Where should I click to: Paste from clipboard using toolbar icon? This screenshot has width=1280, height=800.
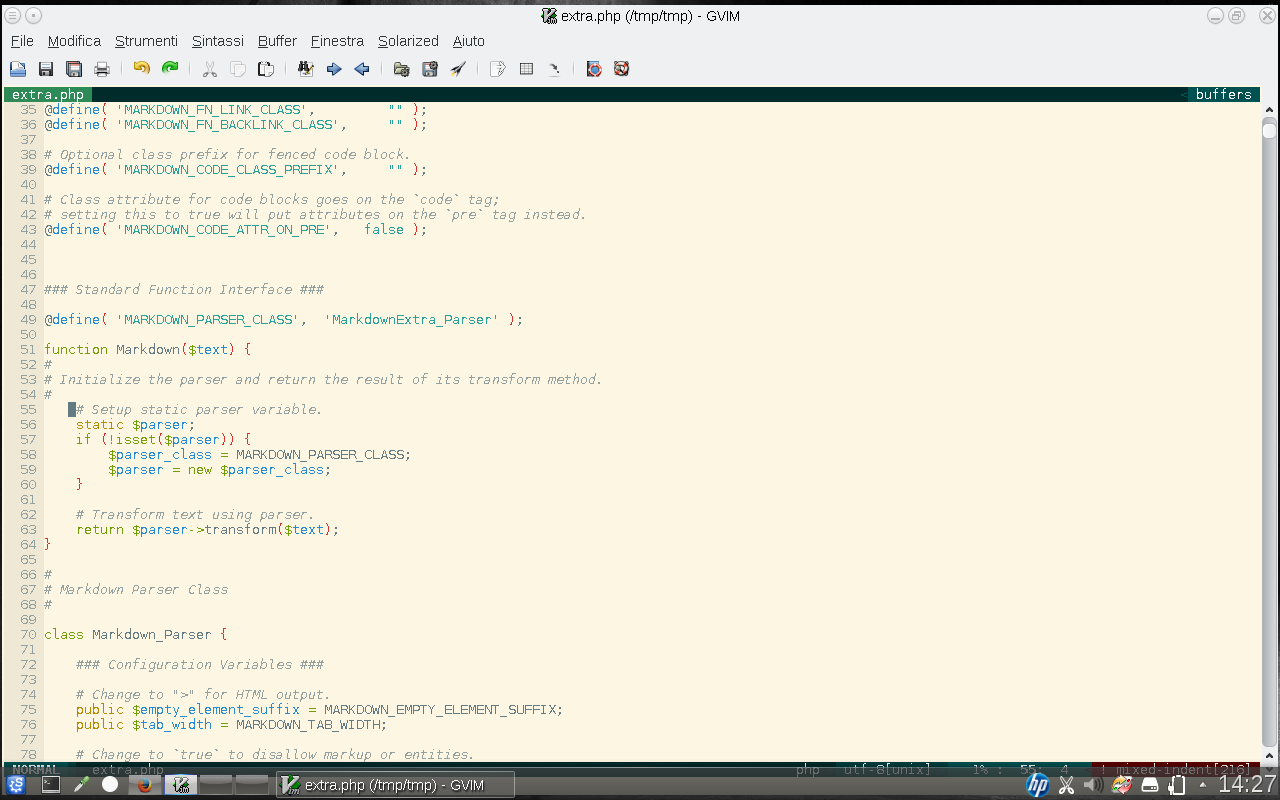266,69
